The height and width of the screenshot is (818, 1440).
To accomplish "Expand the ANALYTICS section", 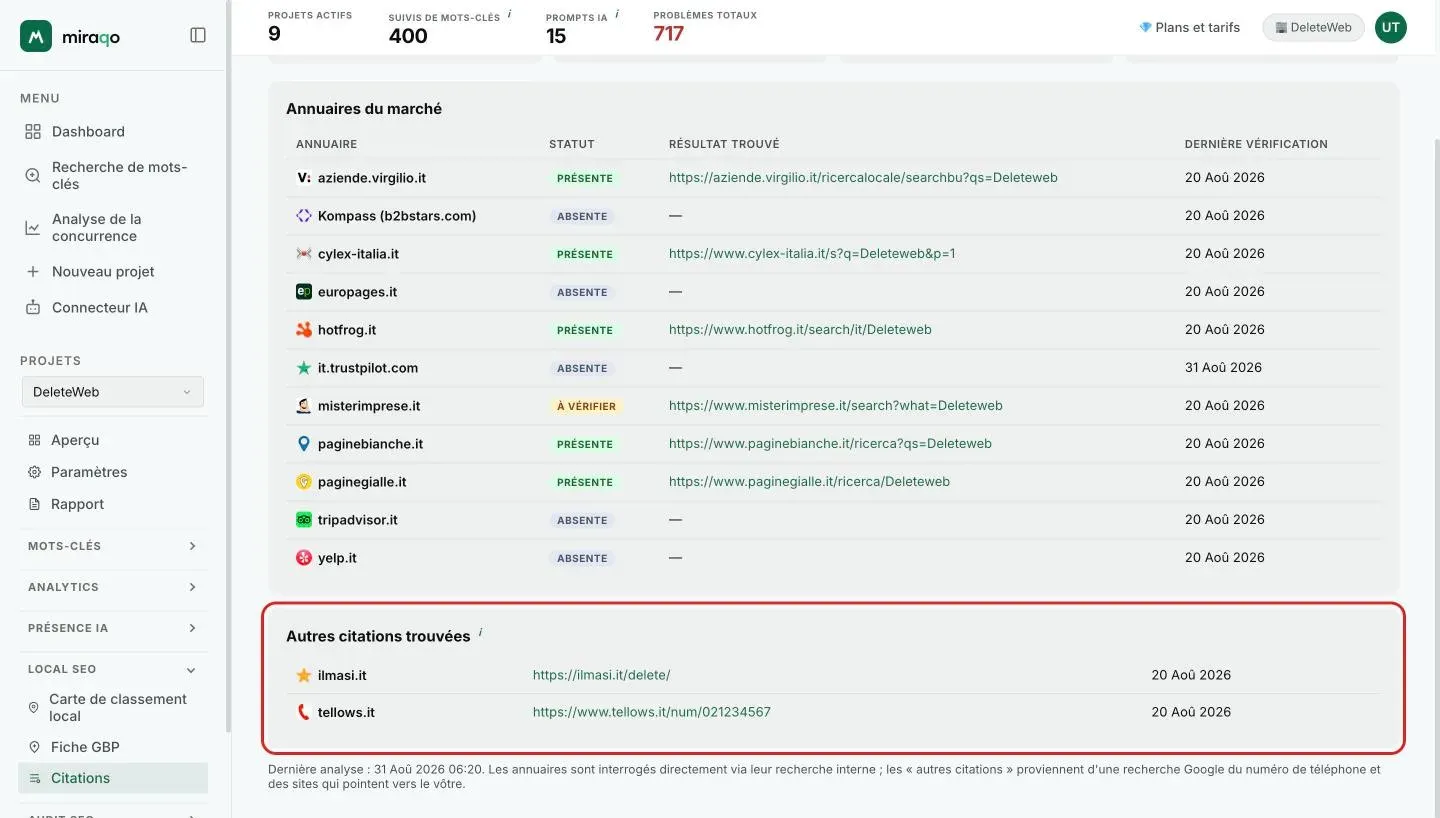I will click(113, 587).
